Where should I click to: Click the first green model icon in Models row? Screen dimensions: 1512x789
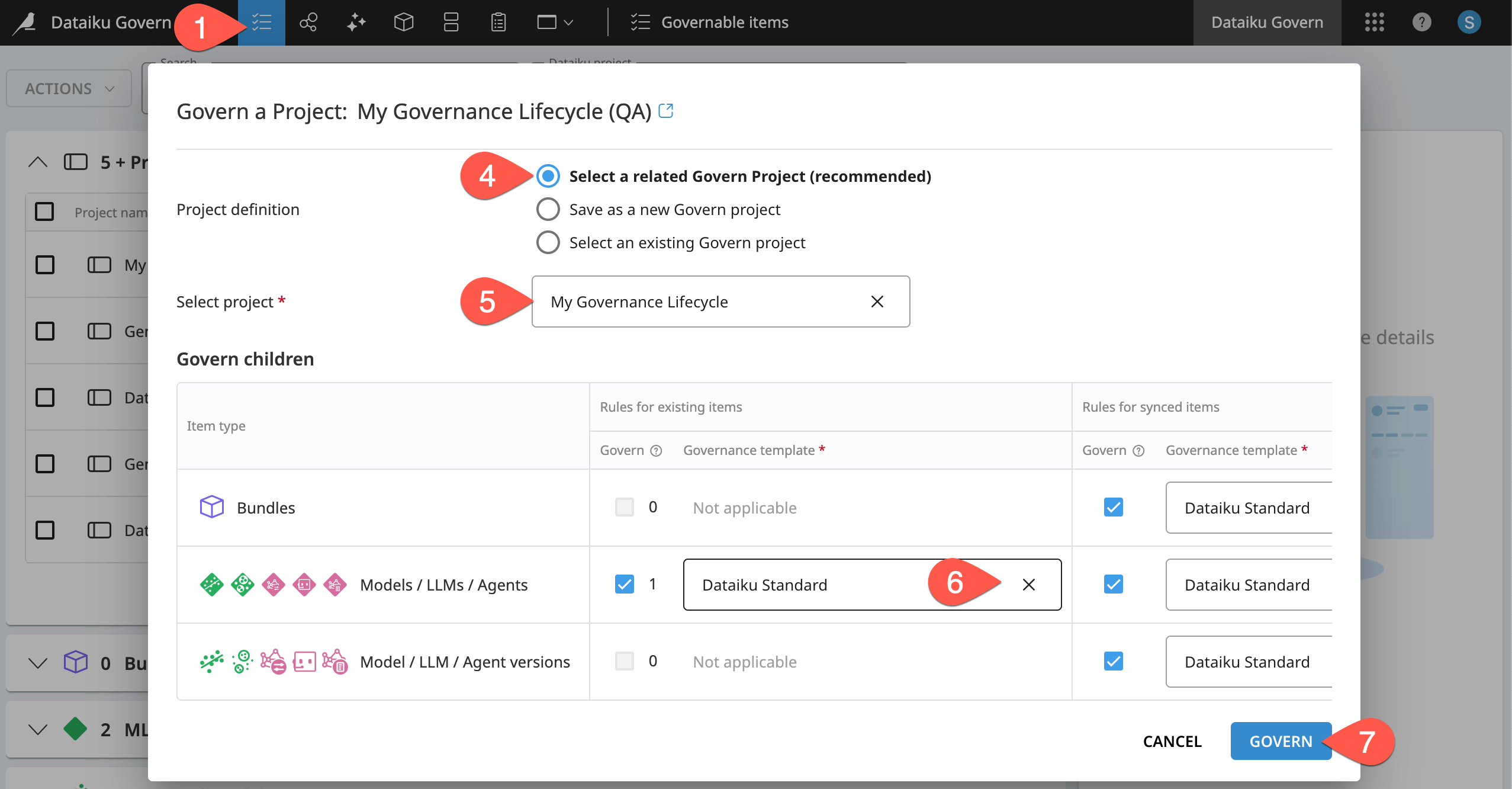211,585
